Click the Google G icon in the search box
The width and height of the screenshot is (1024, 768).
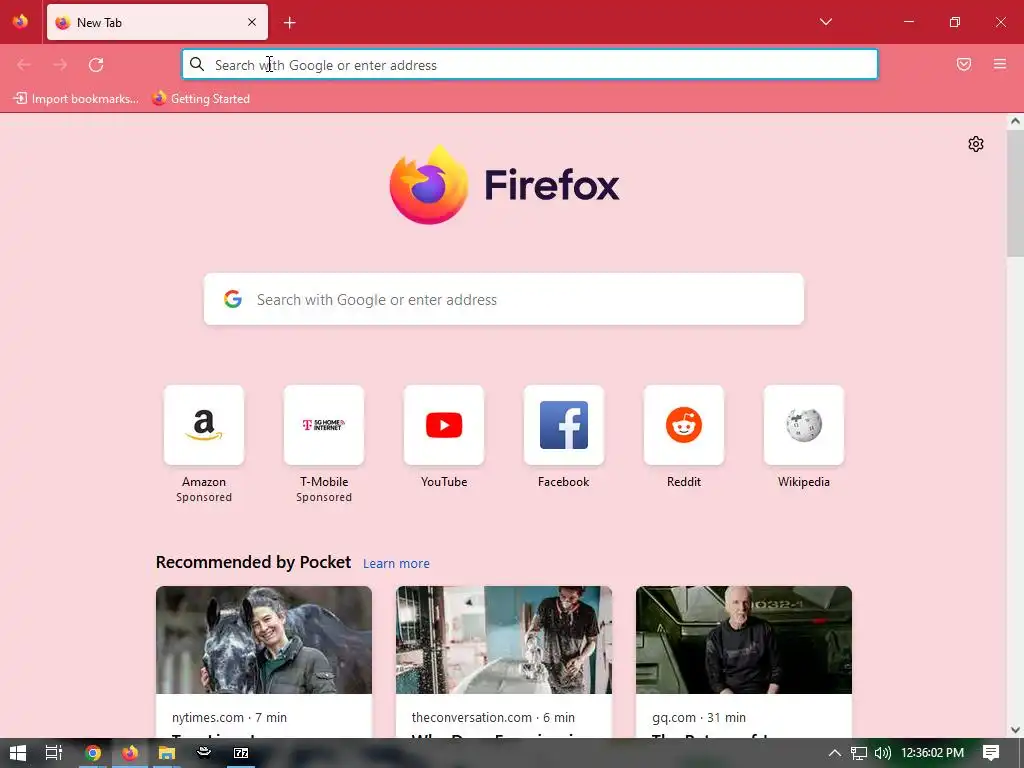[233, 299]
